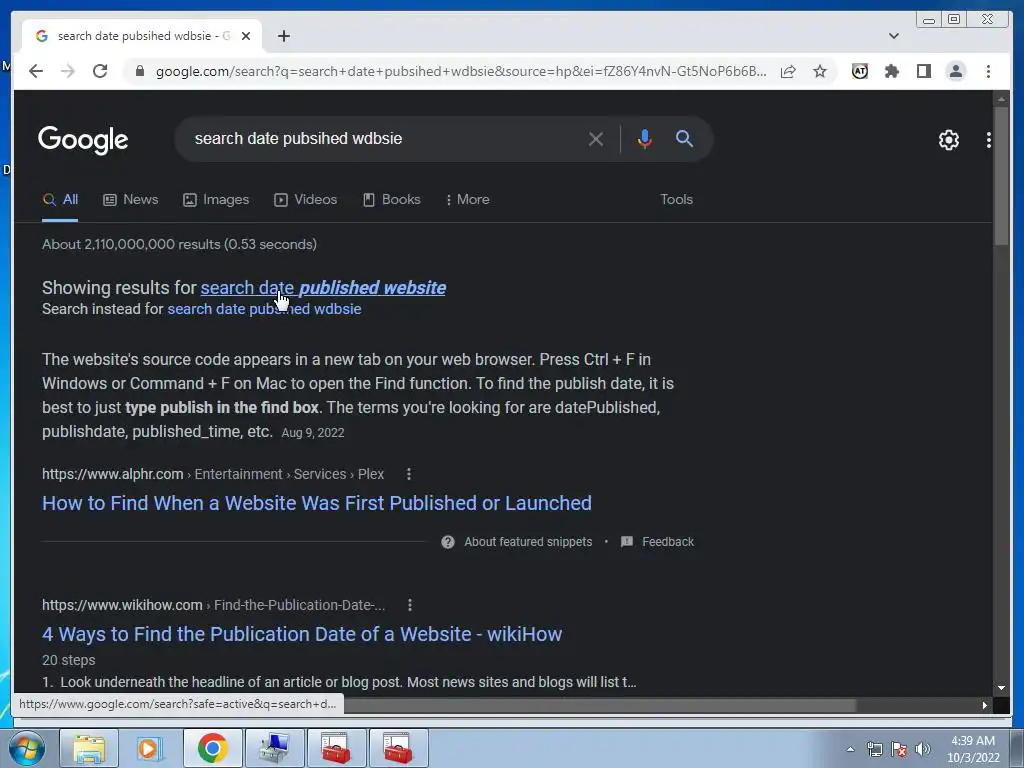This screenshot has height=768, width=1024.
Task: Show hidden tray icons
Action: coord(850,749)
